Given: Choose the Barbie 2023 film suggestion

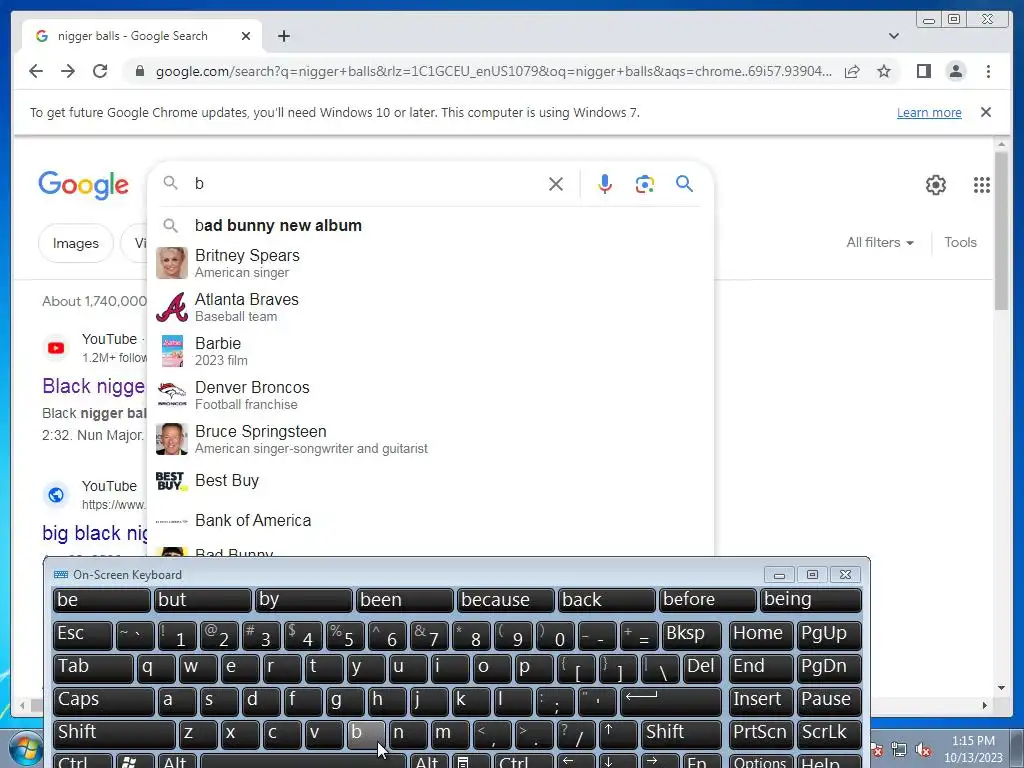Looking at the screenshot, I should pos(431,351).
